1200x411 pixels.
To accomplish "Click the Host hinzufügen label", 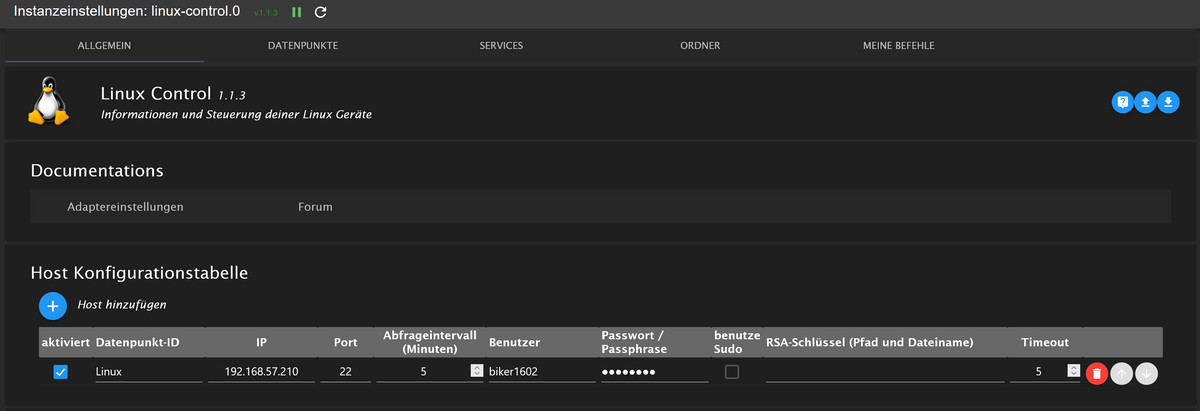I will pos(122,304).
